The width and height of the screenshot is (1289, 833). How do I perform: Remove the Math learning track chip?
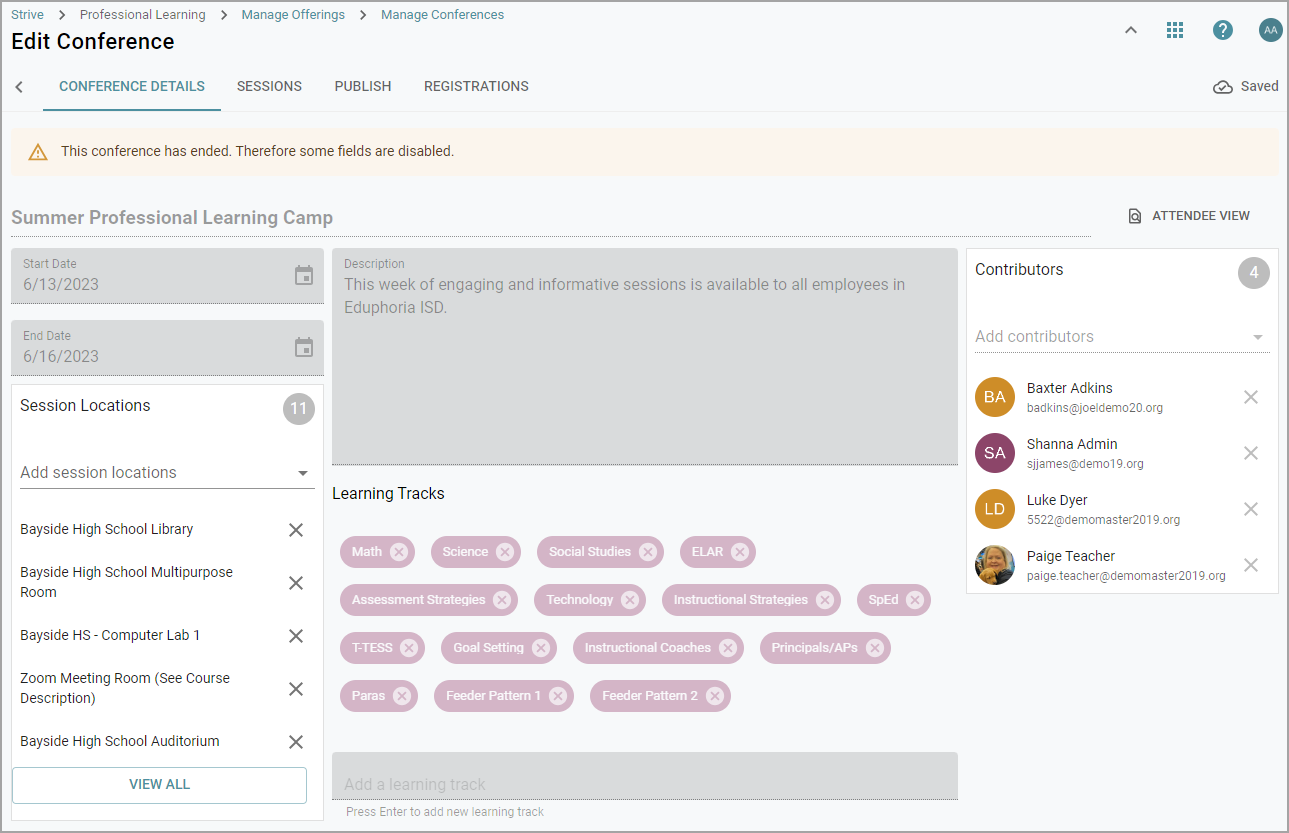[399, 552]
